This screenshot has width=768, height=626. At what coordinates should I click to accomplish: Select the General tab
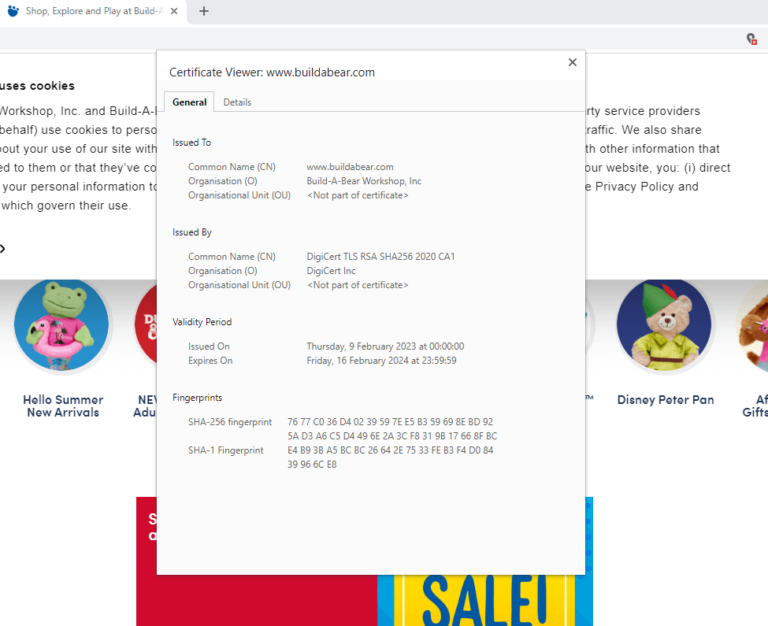(x=189, y=102)
